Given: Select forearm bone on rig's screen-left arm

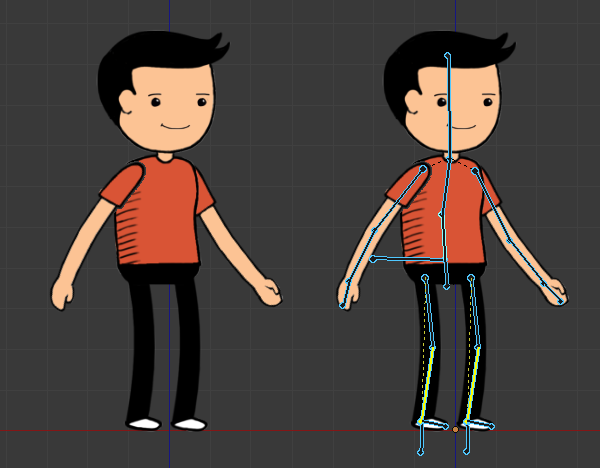Looking at the screenshot, I should coord(360,257).
